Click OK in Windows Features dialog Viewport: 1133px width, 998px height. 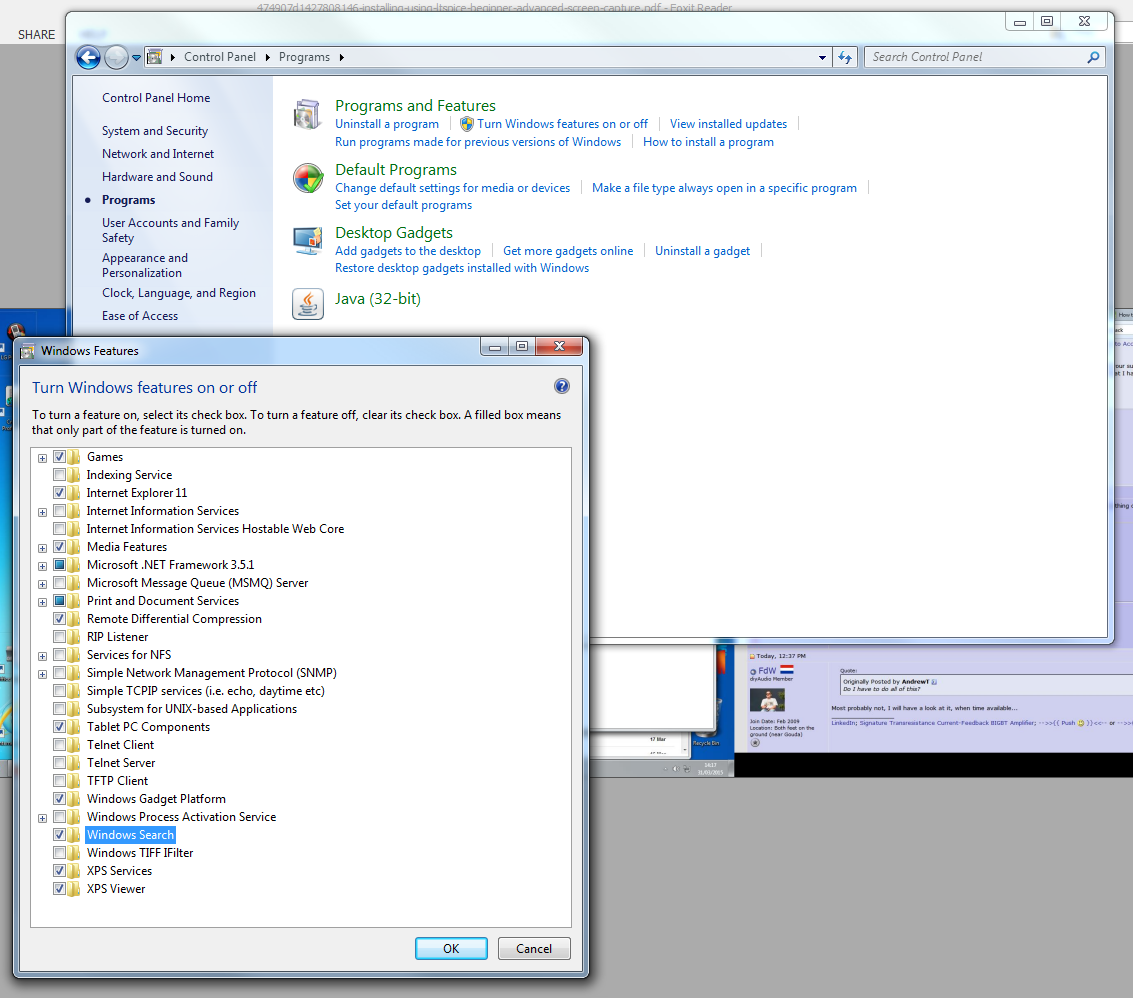451,948
